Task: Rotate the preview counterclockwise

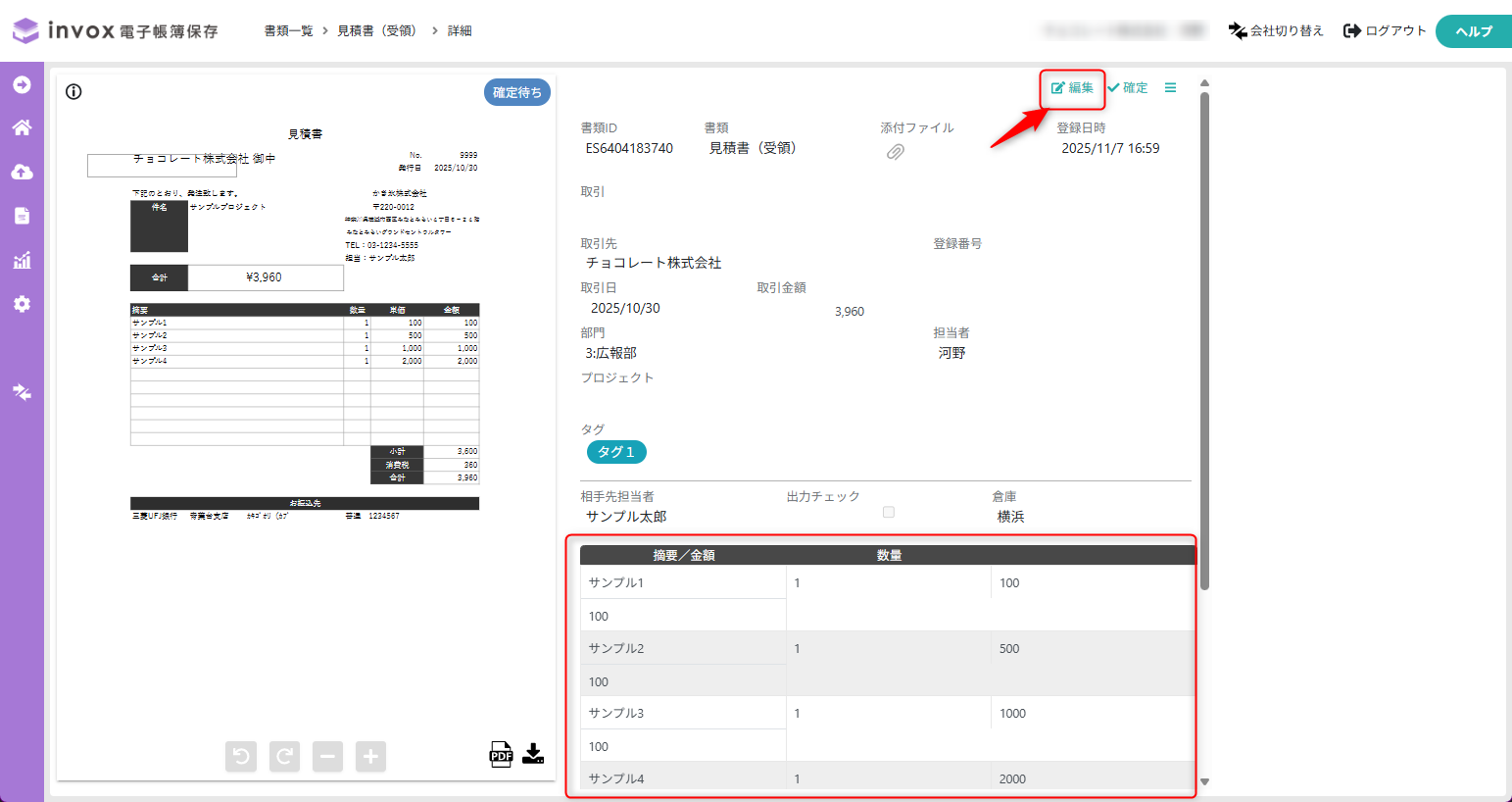Action: click(x=241, y=756)
